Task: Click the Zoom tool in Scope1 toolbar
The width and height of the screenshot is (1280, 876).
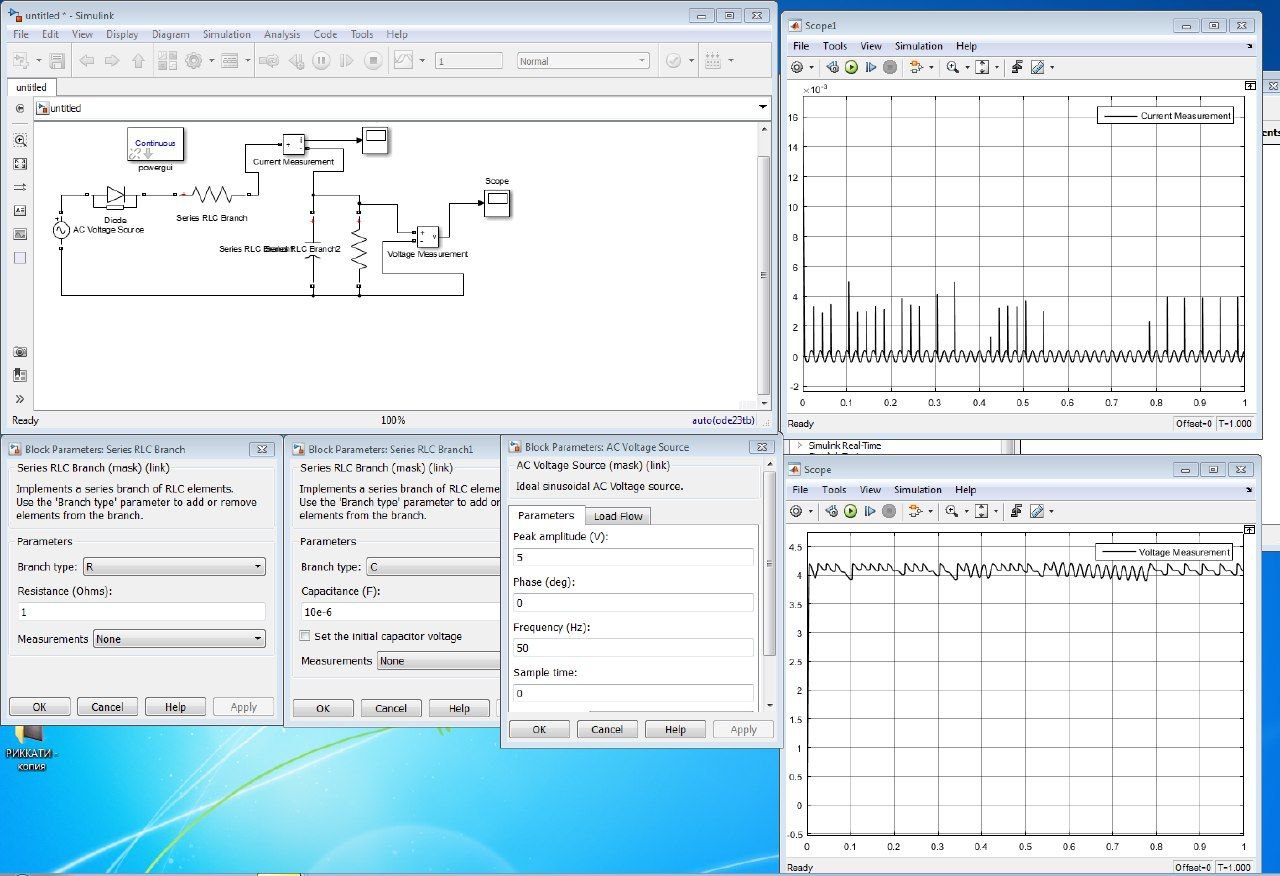Action: [953, 67]
